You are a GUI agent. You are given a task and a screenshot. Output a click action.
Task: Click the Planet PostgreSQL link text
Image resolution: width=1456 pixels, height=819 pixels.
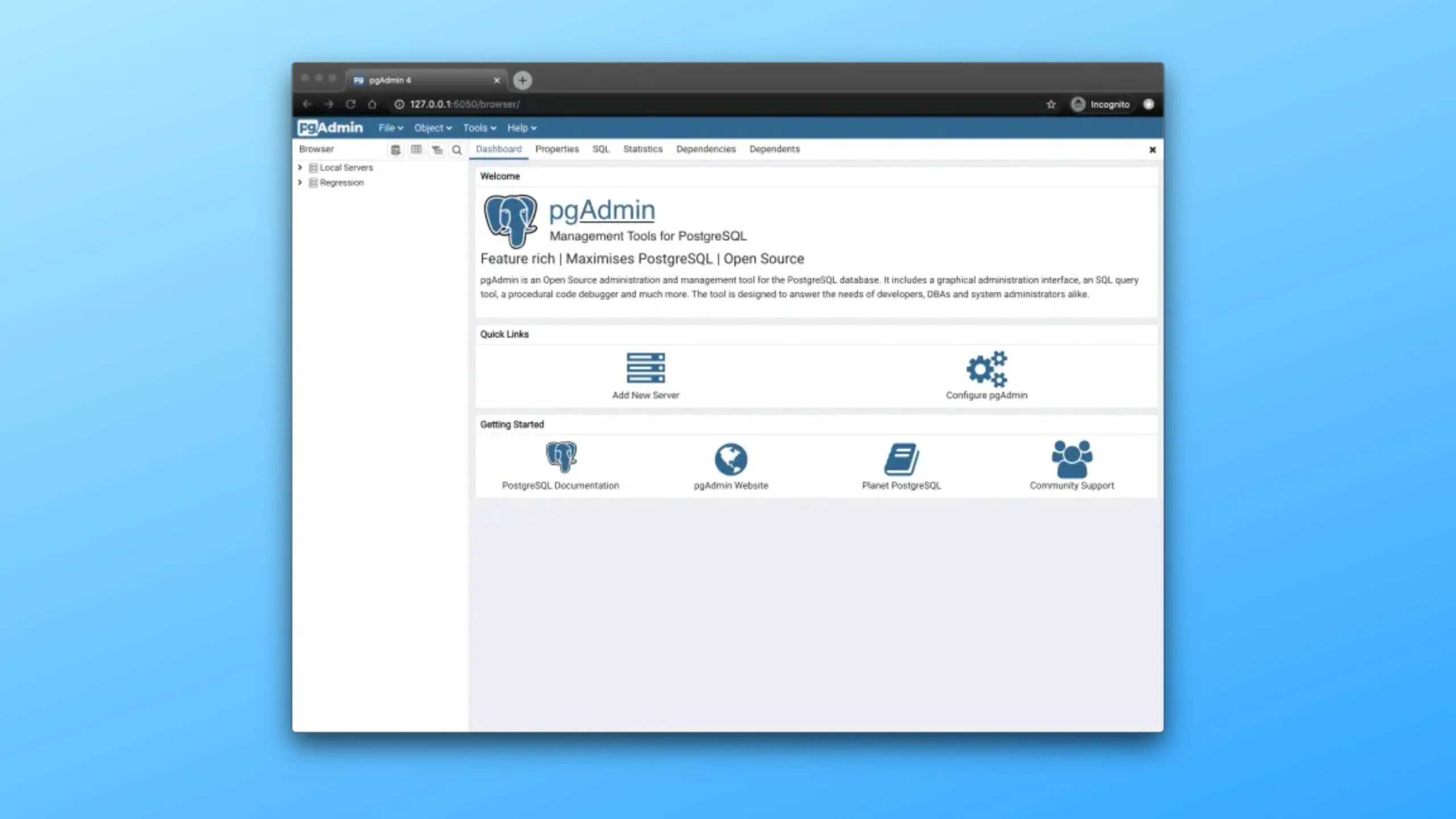(901, 486)
